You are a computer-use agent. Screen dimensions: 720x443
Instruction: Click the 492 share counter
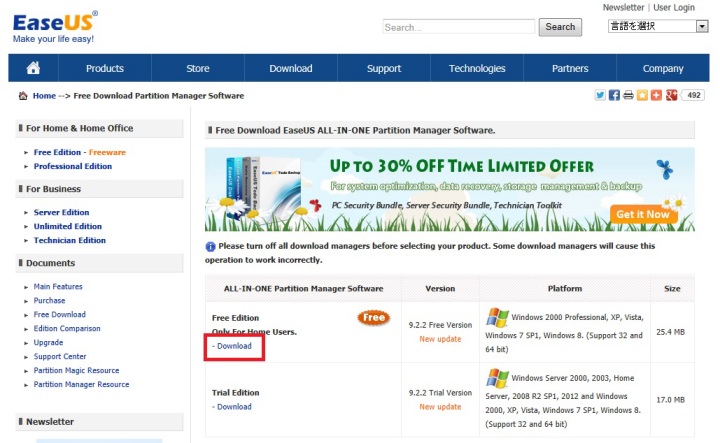[x=693, y=95]
